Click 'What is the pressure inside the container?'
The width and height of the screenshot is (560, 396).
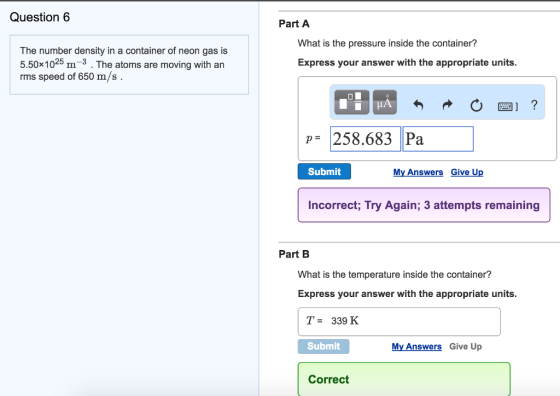[x=388, y=44]
